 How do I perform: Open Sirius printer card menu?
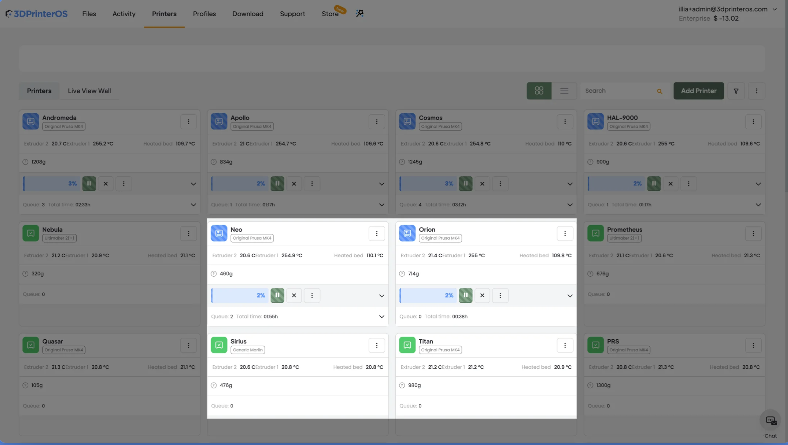[x=376, y=345]
